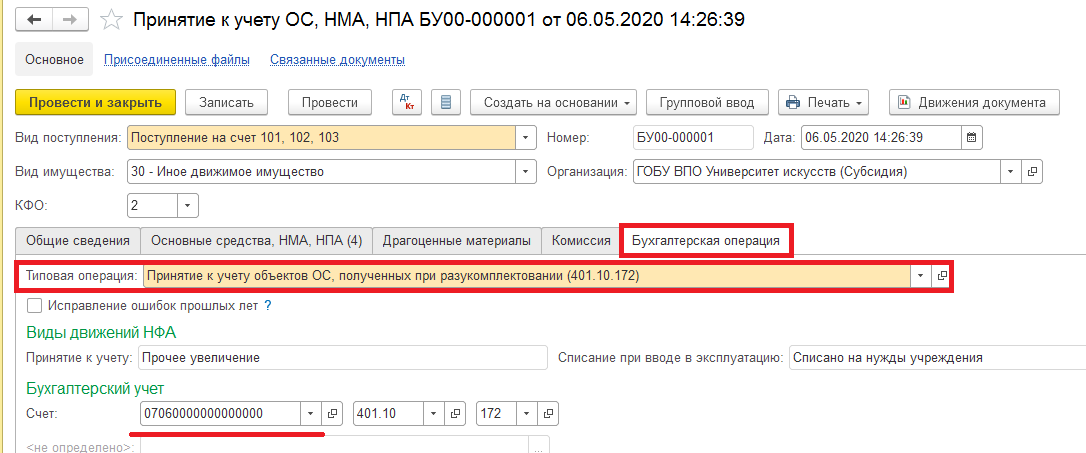Click the КФО value field

(x=152, y=205)
